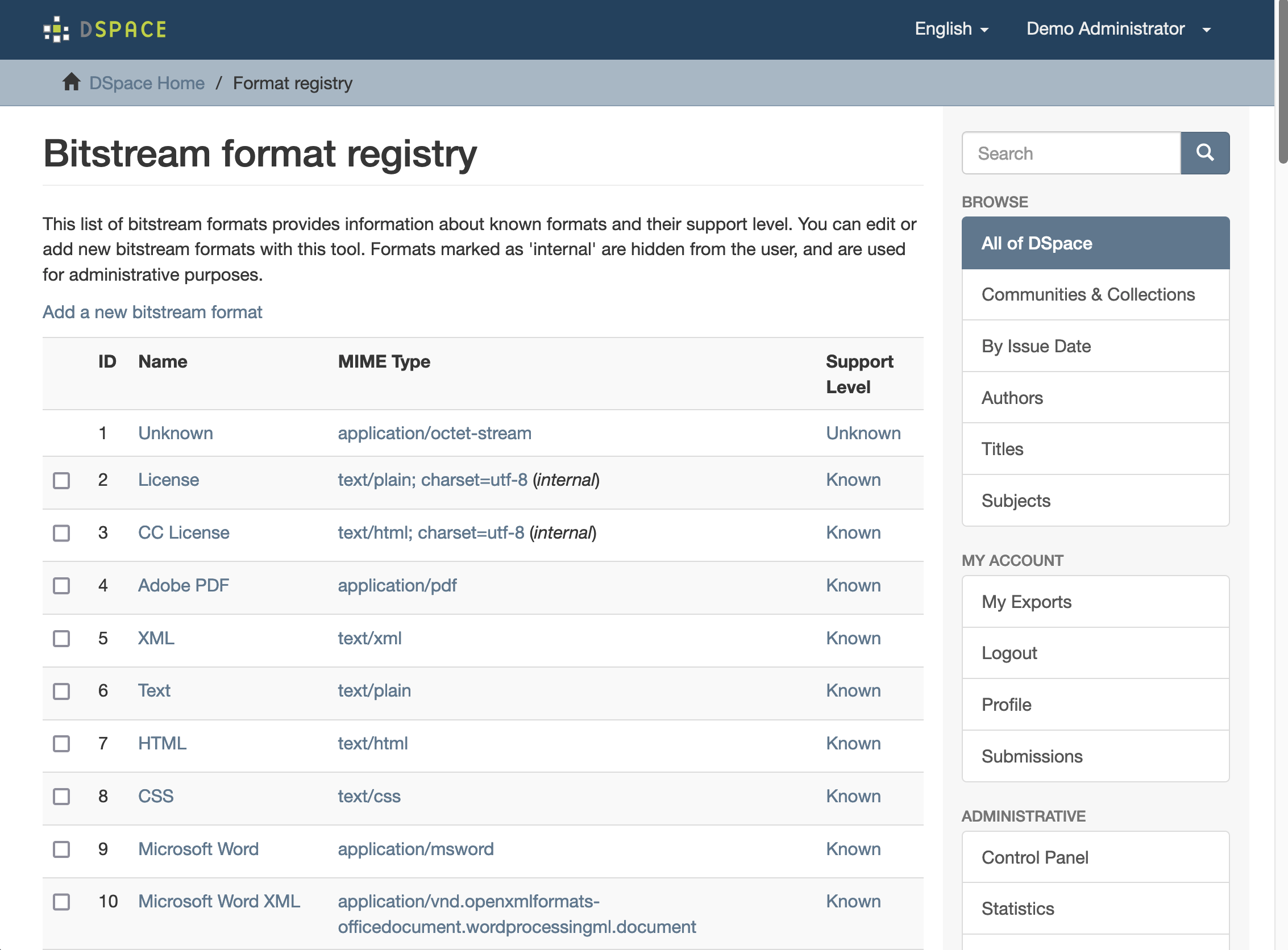Open the English language dropdown
1288x950 pixels.
point(950,29)
